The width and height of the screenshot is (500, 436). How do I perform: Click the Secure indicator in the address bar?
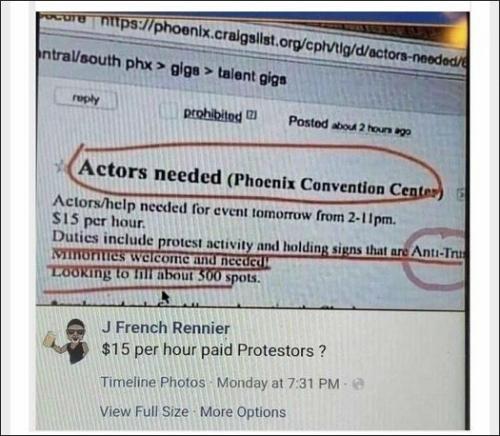[65, 18]
